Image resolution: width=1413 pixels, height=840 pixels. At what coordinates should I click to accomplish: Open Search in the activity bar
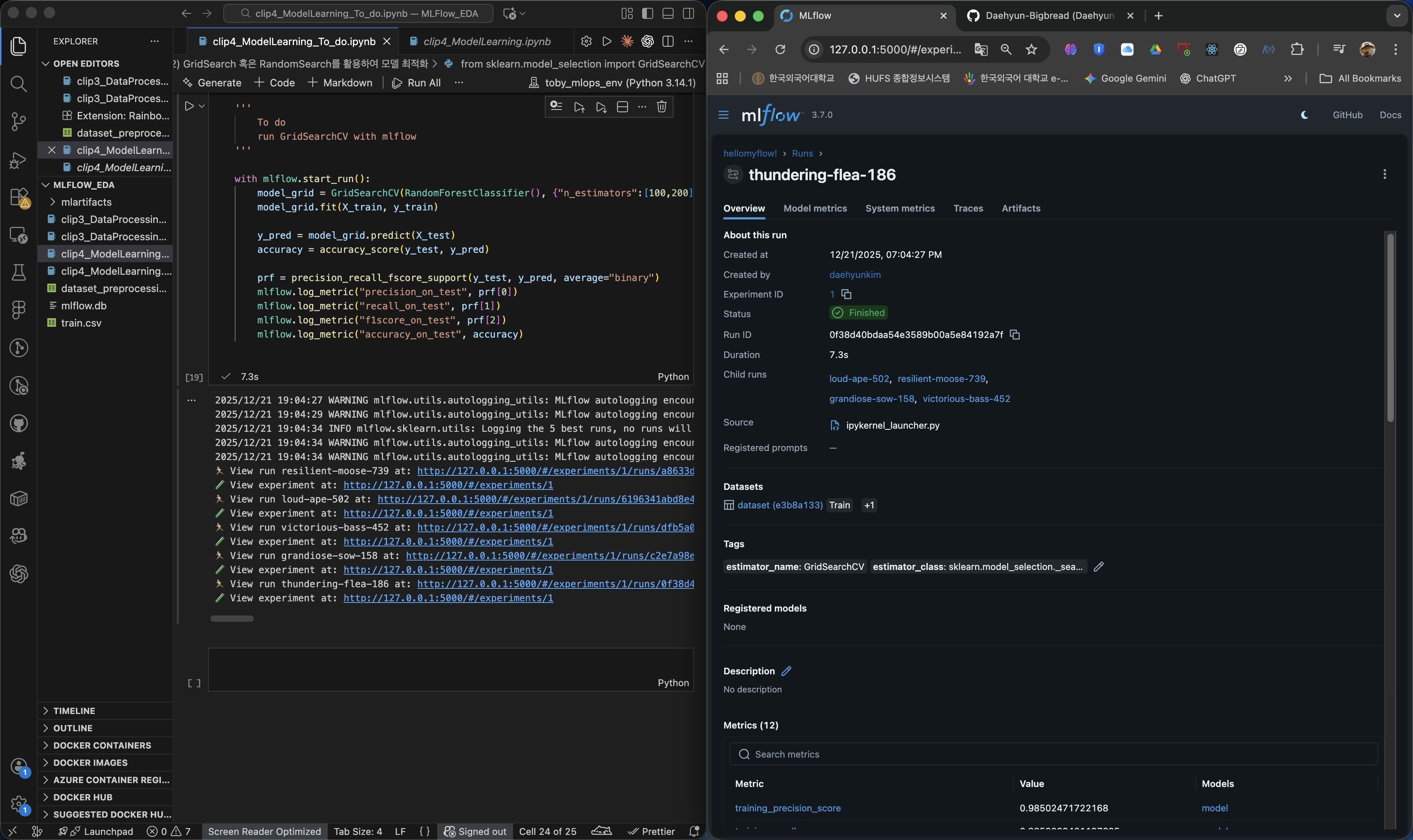(19, 84)
